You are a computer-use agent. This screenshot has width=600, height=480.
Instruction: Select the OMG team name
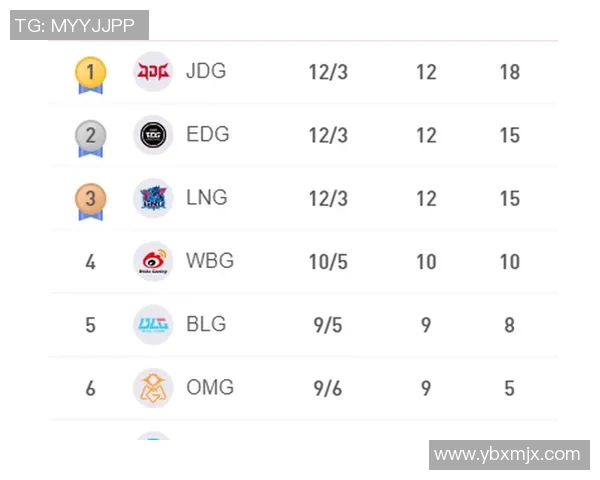tap(210, 387)
